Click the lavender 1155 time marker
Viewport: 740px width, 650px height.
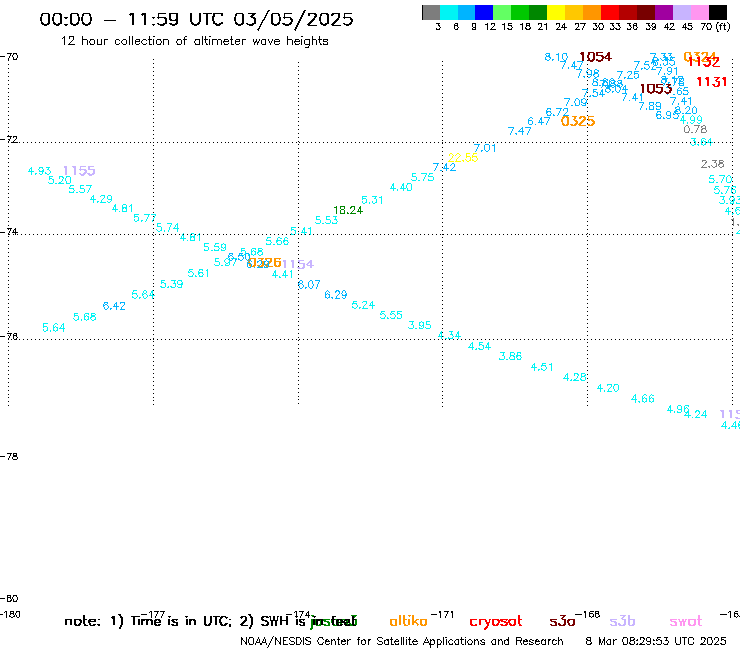click(x=79, y=171)
